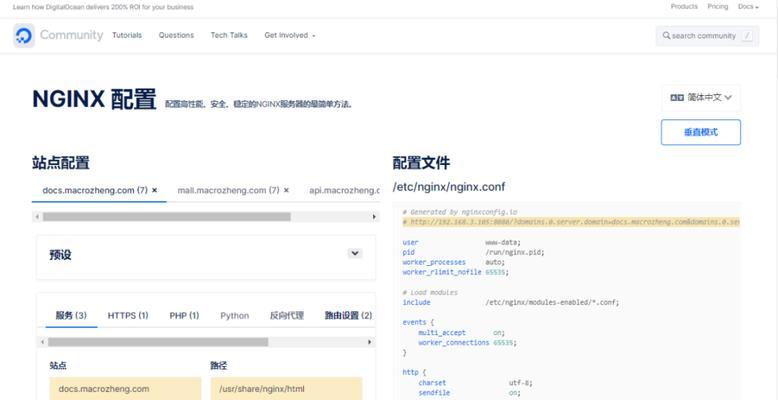The width and height of the screenshot is (778, 400).
Task: Click the 站点 field containing docs.macrozheng.com
Action: click(126, 389)
